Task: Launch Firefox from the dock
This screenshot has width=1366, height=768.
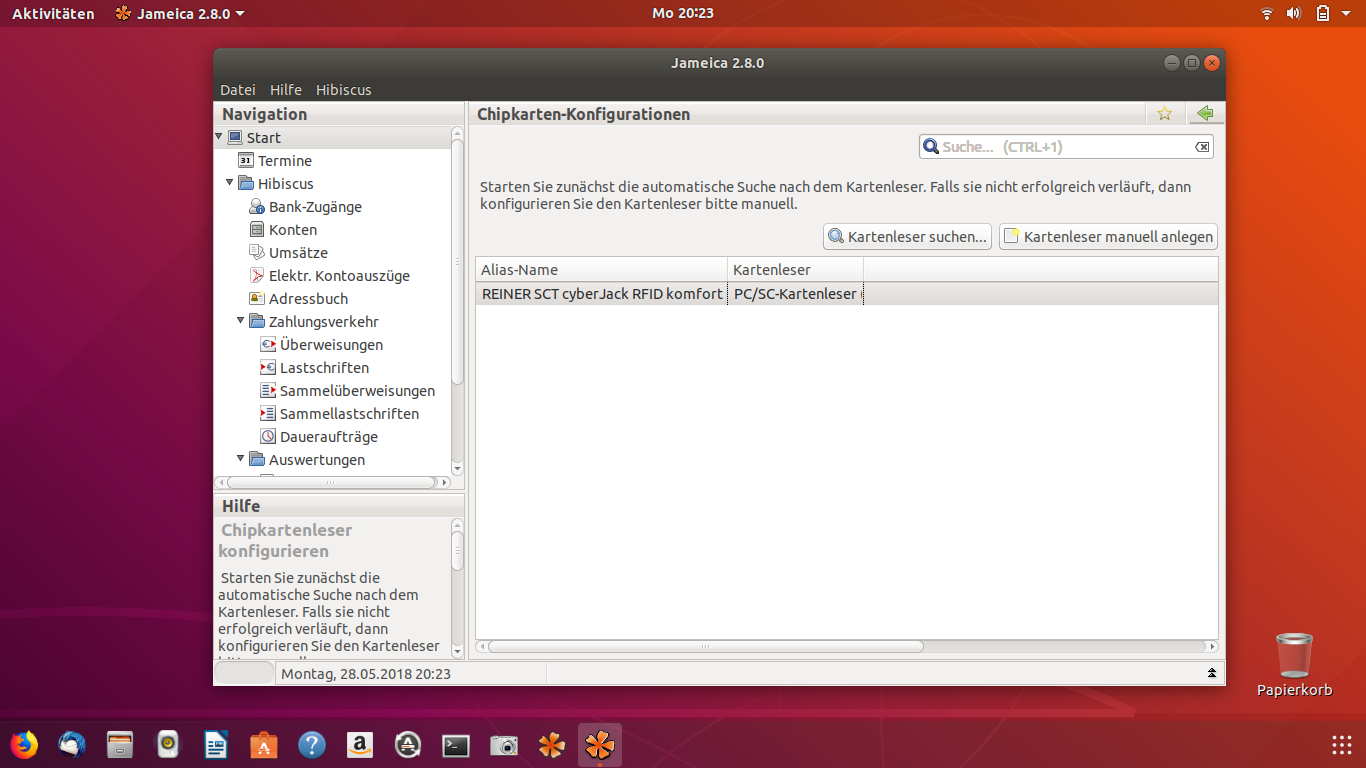Action: [24, 745]
